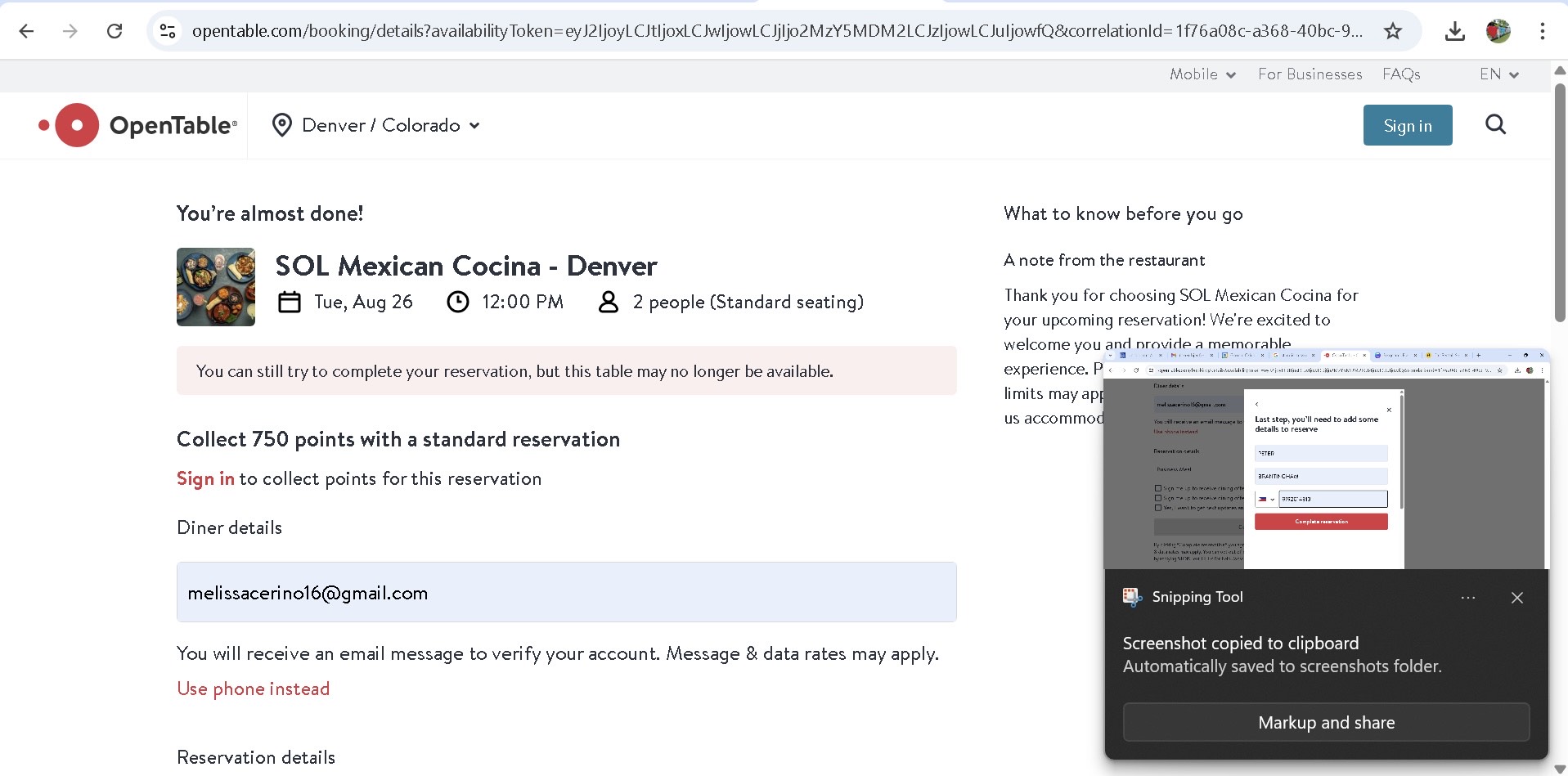Bookmark this page with the star icon
The image size is (1568, 776).
(x=1393, y=31)
